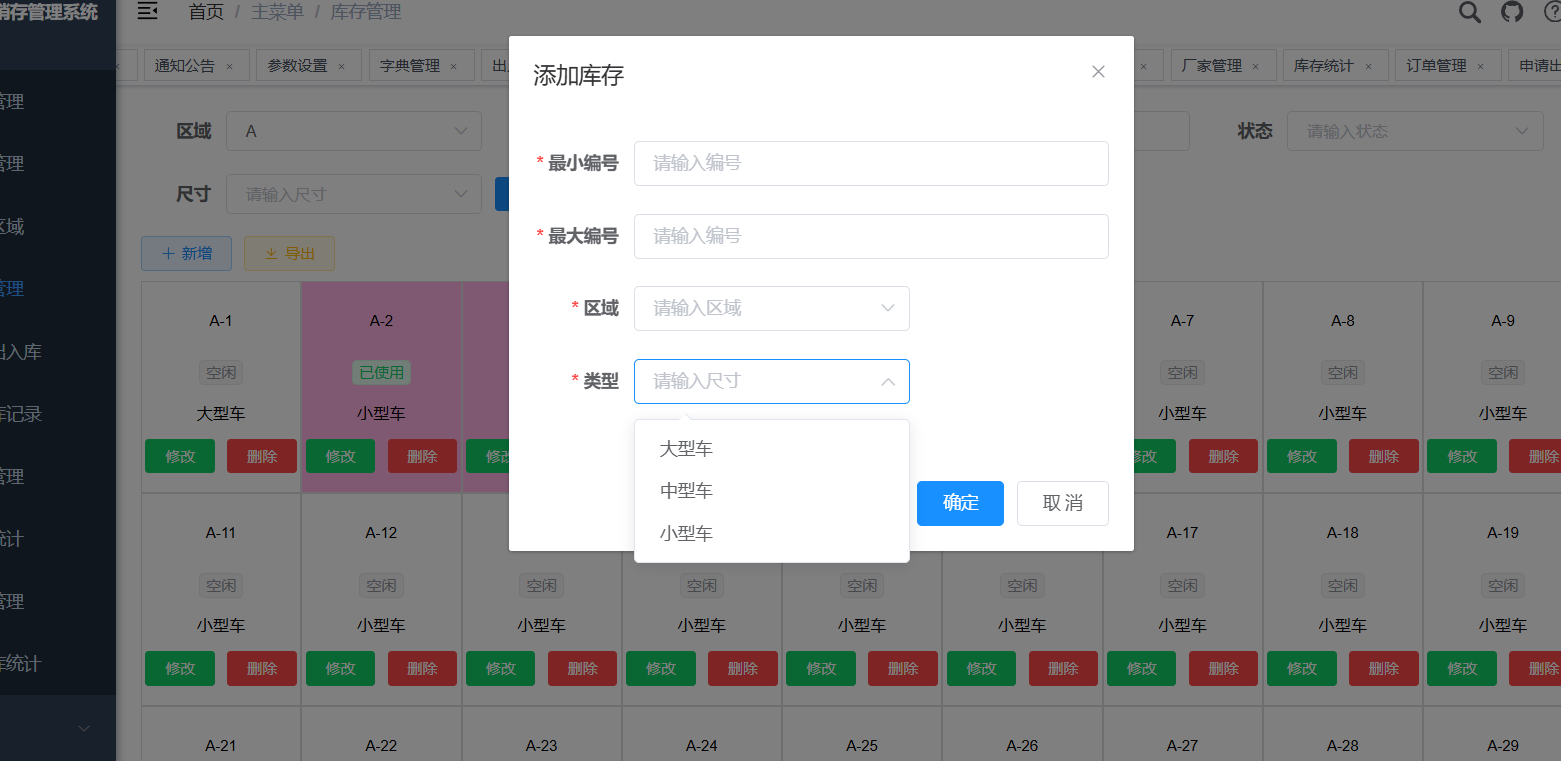Confirm with the 确定 button
The height and width of the screenshot is (761, 1561).
point(960,503)
